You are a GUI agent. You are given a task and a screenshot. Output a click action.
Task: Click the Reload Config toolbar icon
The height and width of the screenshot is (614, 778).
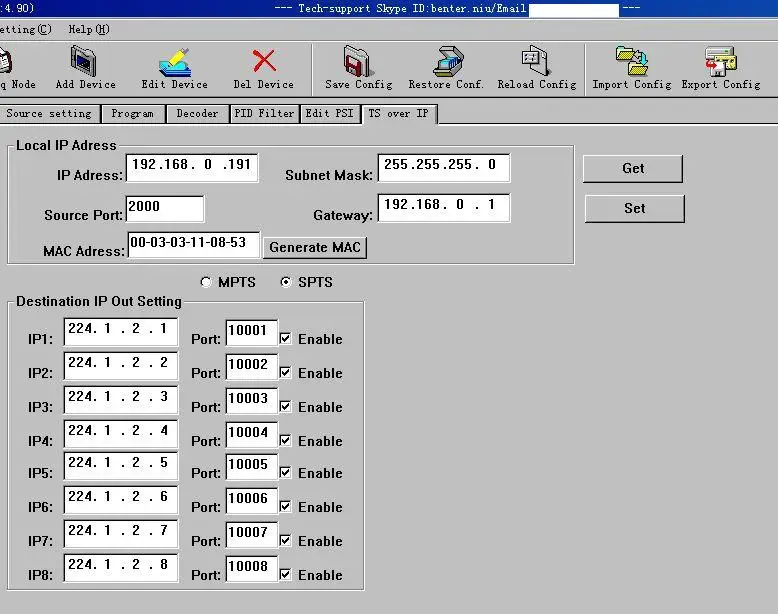point(536,61)
